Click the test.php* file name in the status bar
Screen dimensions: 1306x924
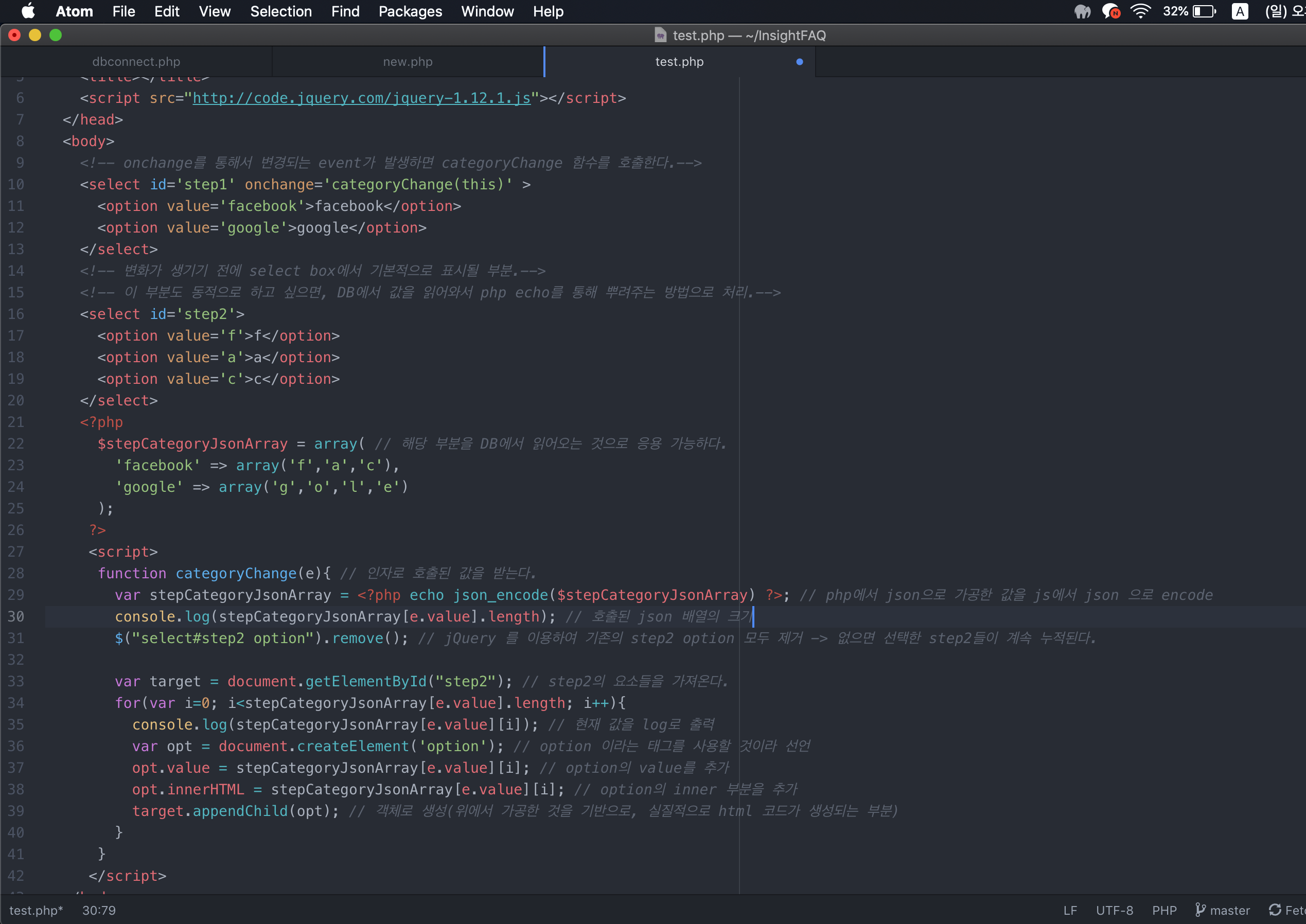[x=36, y=910]
